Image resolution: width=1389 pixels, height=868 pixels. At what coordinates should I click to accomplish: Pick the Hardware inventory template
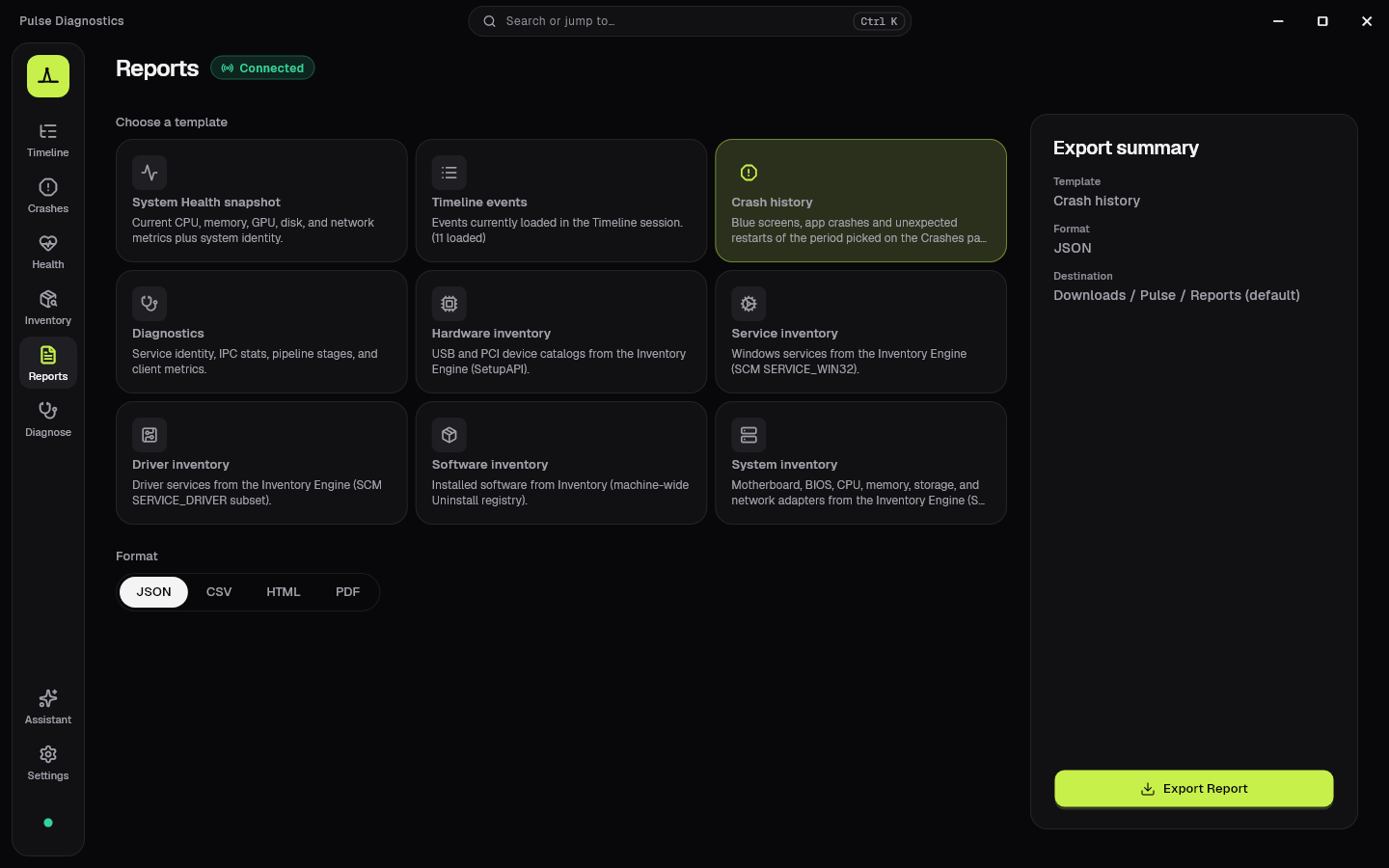(561, 332)
